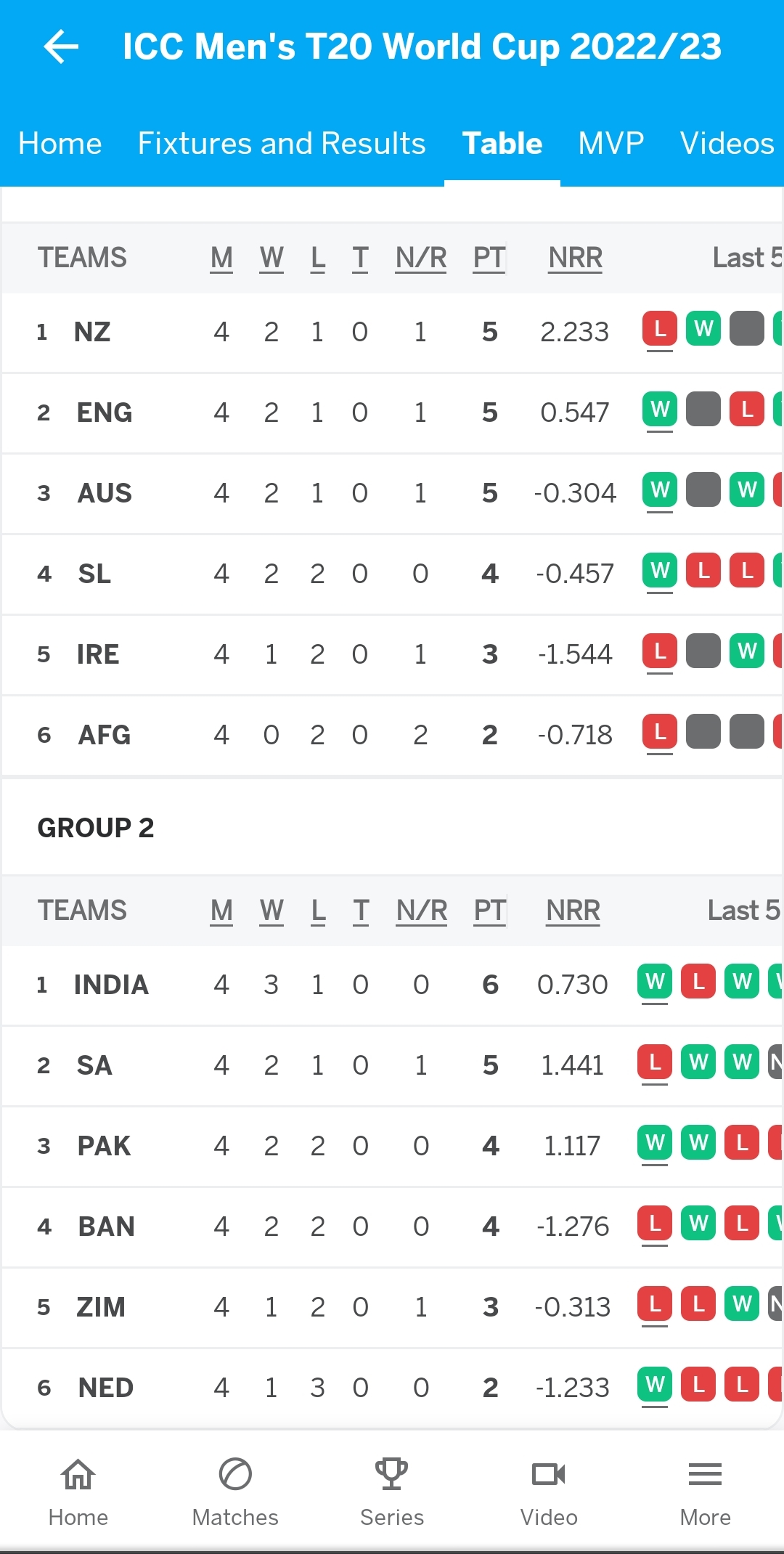Tap NED's first green W badge
The image size is (784, 1554).
click(655, 1385)
